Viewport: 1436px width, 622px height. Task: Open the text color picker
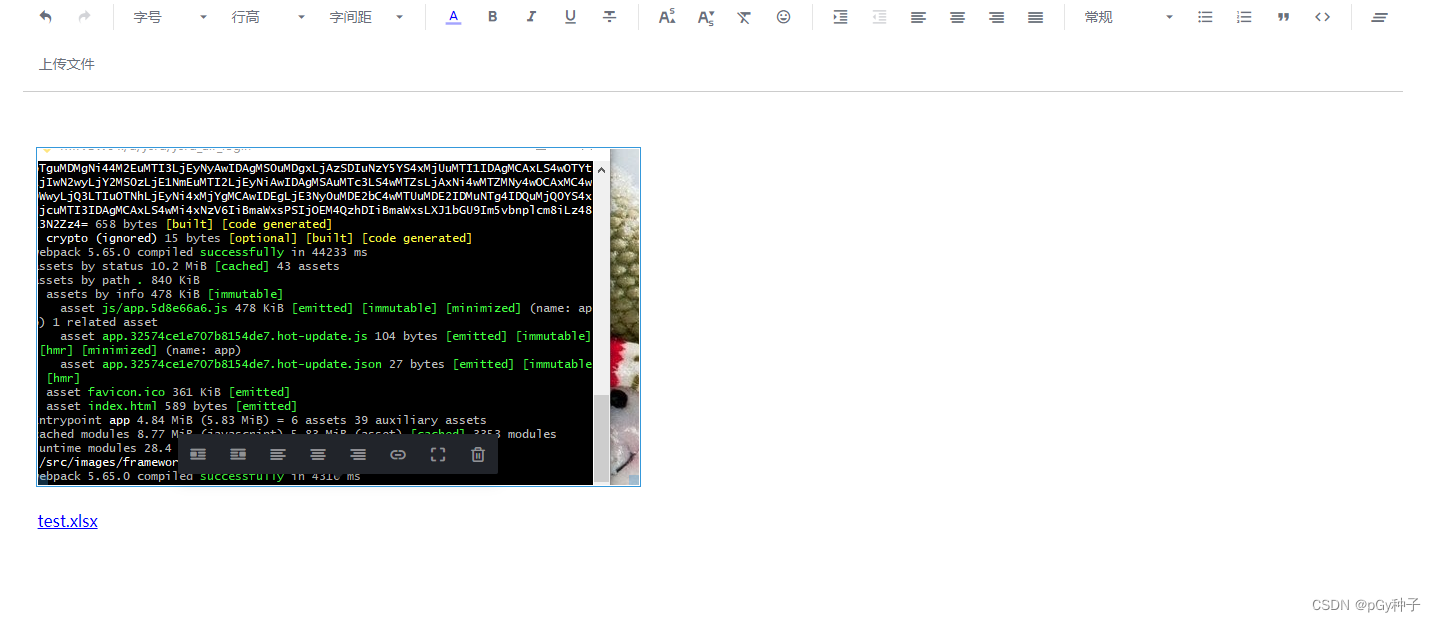point(453,17)
